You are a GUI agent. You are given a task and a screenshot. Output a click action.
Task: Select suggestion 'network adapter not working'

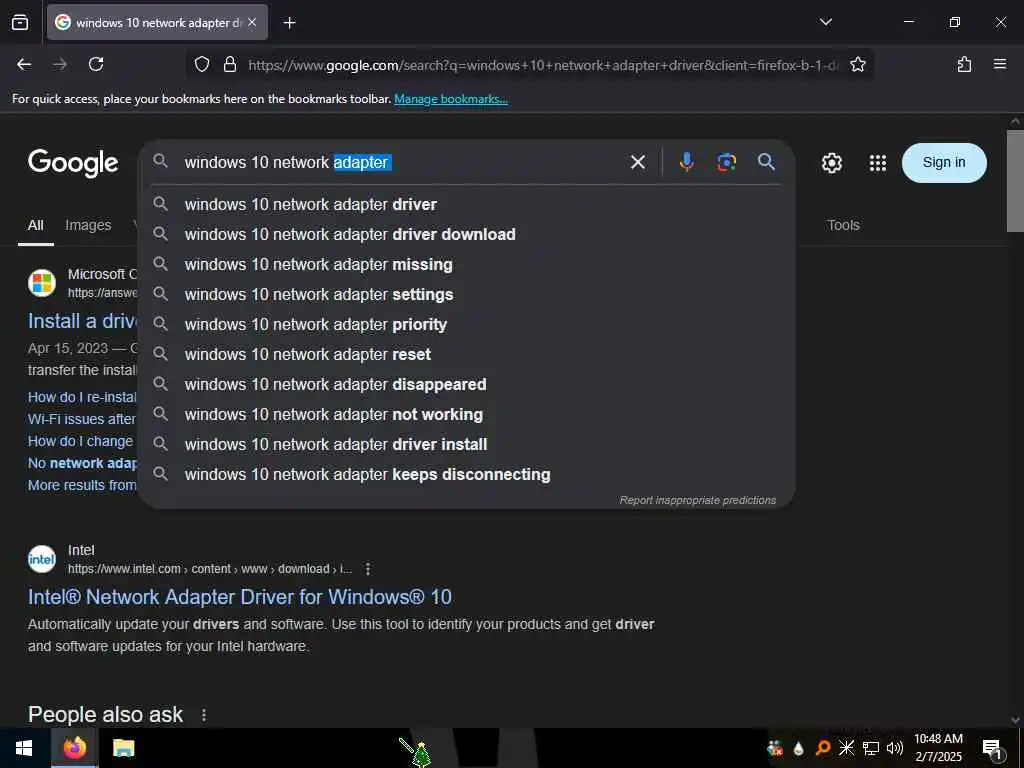pos(466,415)
